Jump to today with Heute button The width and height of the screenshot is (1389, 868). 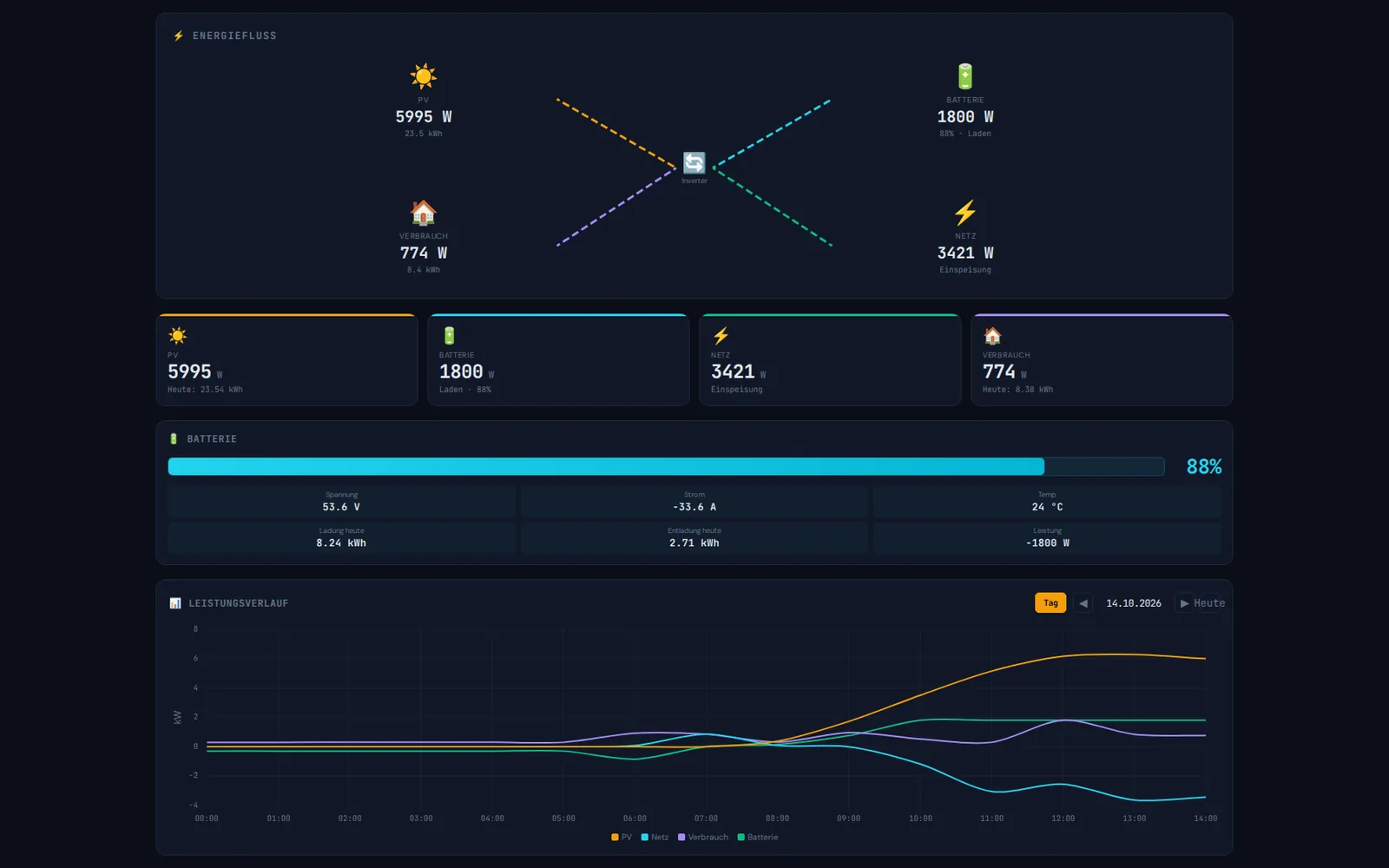click(x=1209, y=603)
